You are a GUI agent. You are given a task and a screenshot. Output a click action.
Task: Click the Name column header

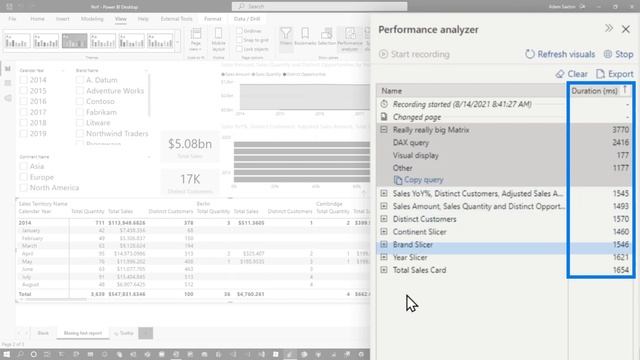coord(472,91)
